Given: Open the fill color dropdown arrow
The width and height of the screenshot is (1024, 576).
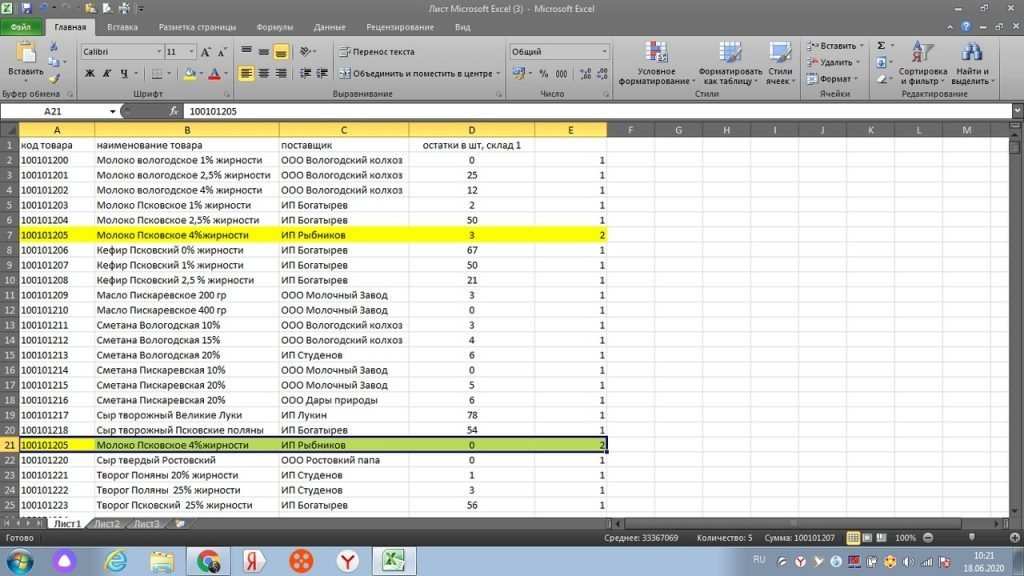Looking at the screenshot, I should 200,73.
